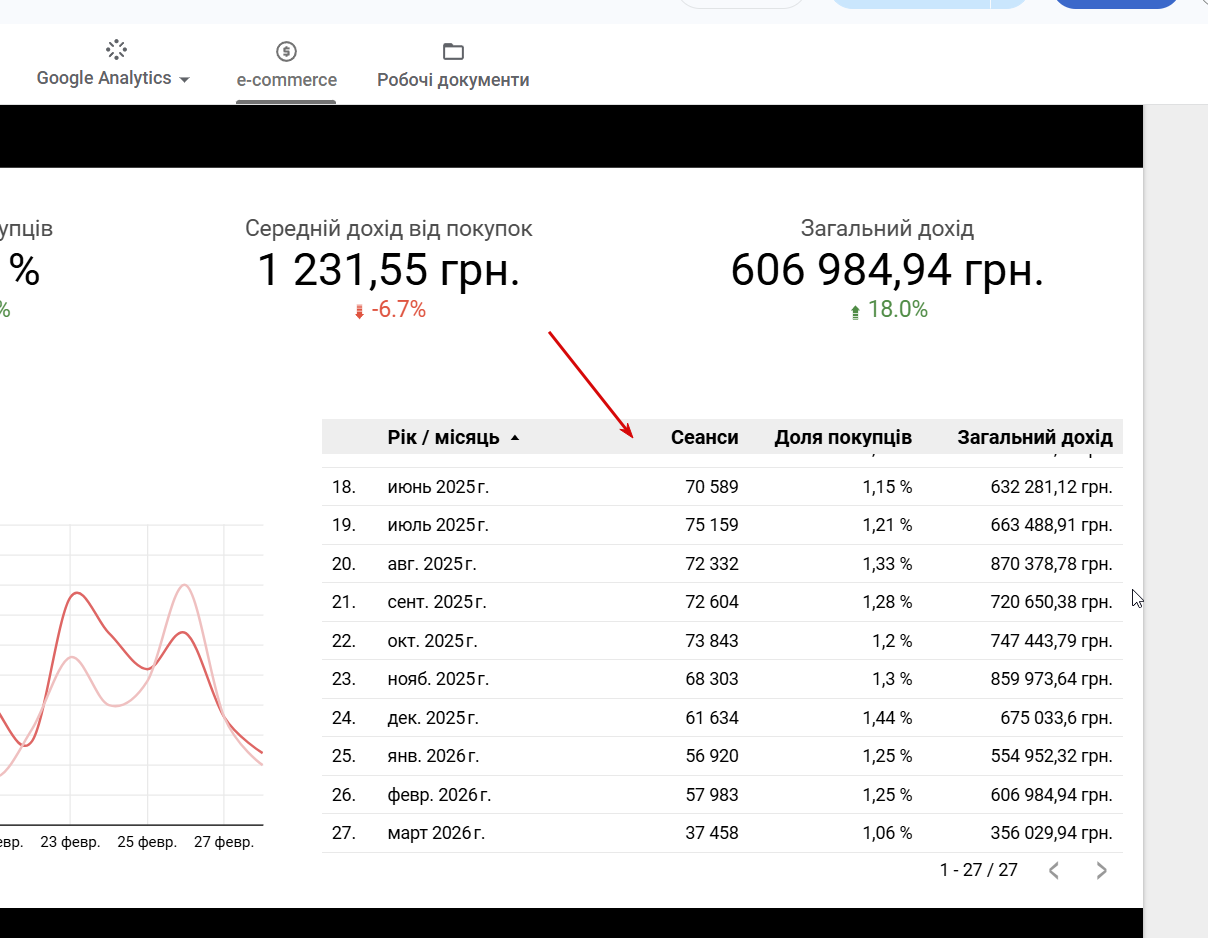
Task: Click the Середній дохід від покупок scorecard value
Action: tap(388, 270)
